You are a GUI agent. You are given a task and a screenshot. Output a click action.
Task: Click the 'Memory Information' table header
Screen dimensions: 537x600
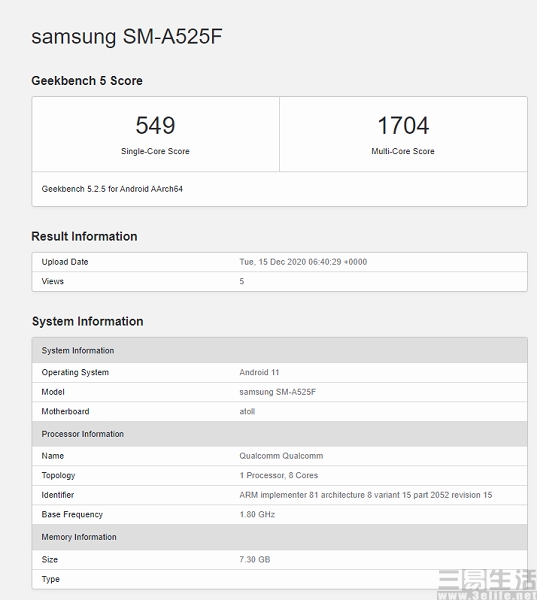coord(279,537)
